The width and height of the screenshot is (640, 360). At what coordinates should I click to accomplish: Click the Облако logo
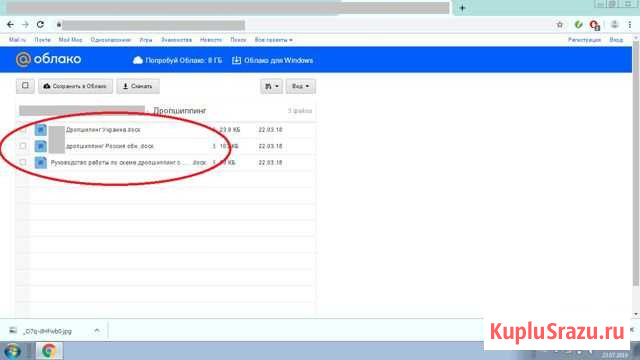click(x=48, y=60)
